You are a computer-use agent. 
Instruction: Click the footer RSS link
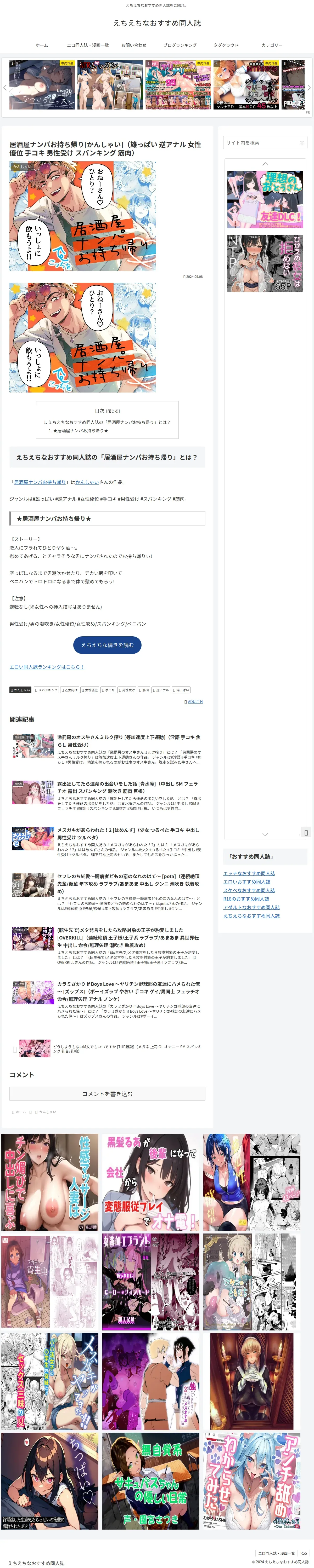tap(304, 1553)
